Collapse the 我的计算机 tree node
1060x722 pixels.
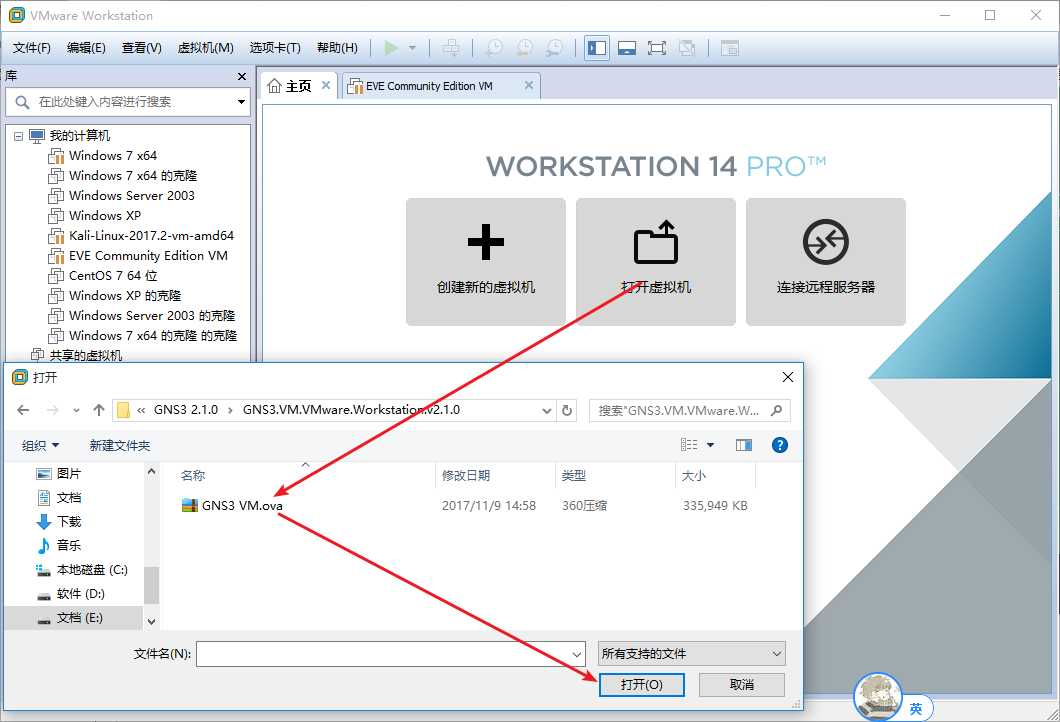pos(18,136)
